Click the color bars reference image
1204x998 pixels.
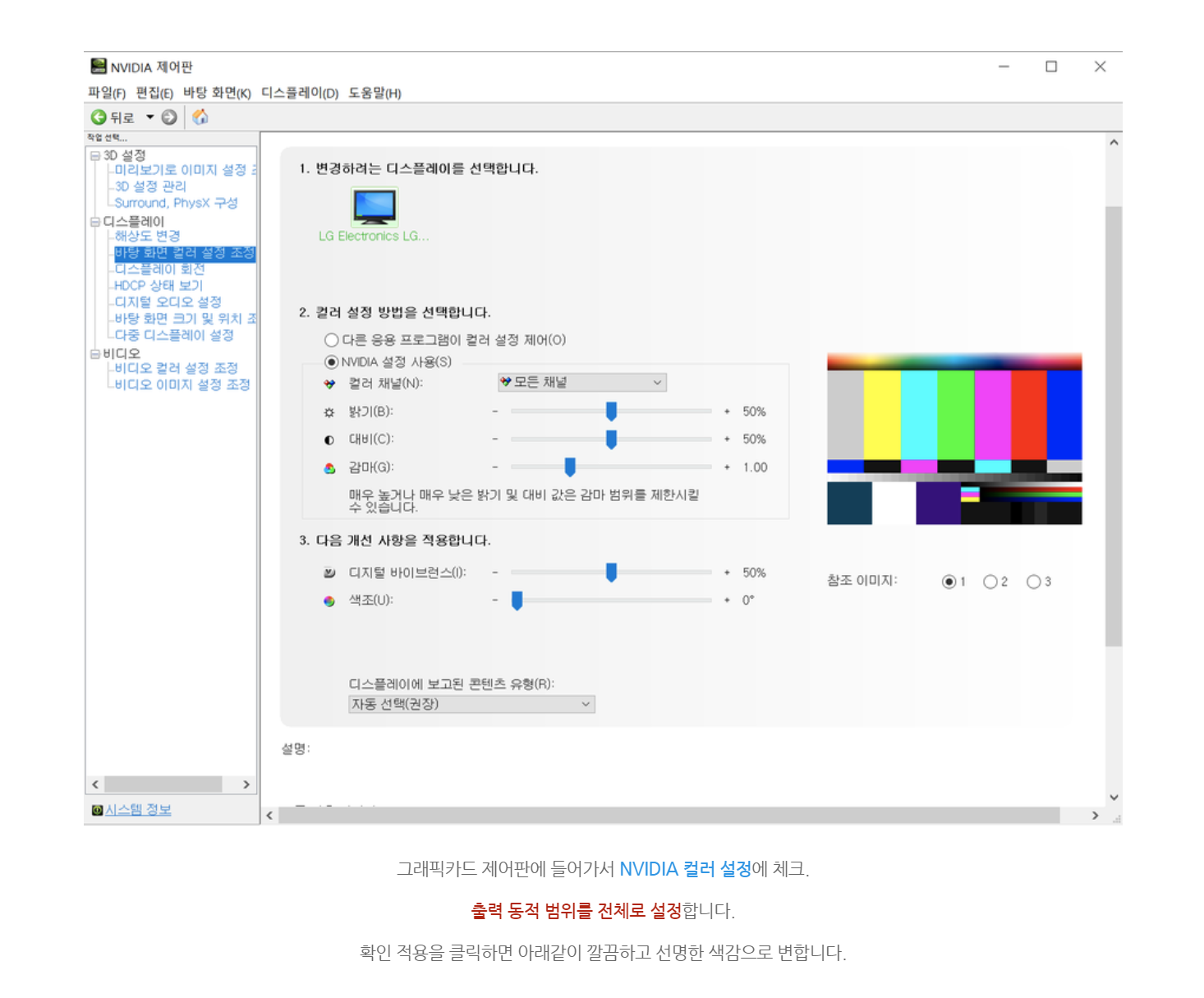pos(954,439)
